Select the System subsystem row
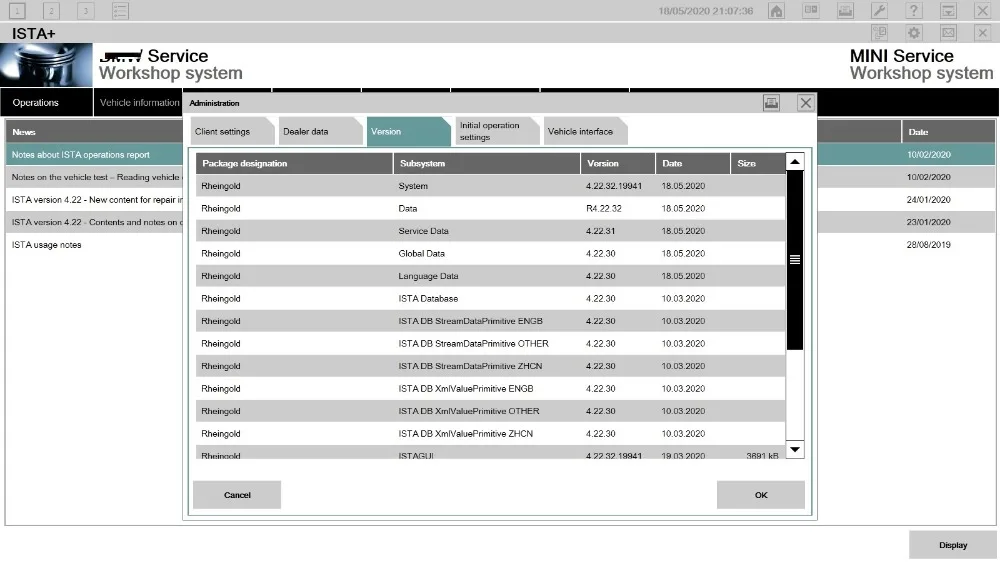1000x563 pixels. 490,186
